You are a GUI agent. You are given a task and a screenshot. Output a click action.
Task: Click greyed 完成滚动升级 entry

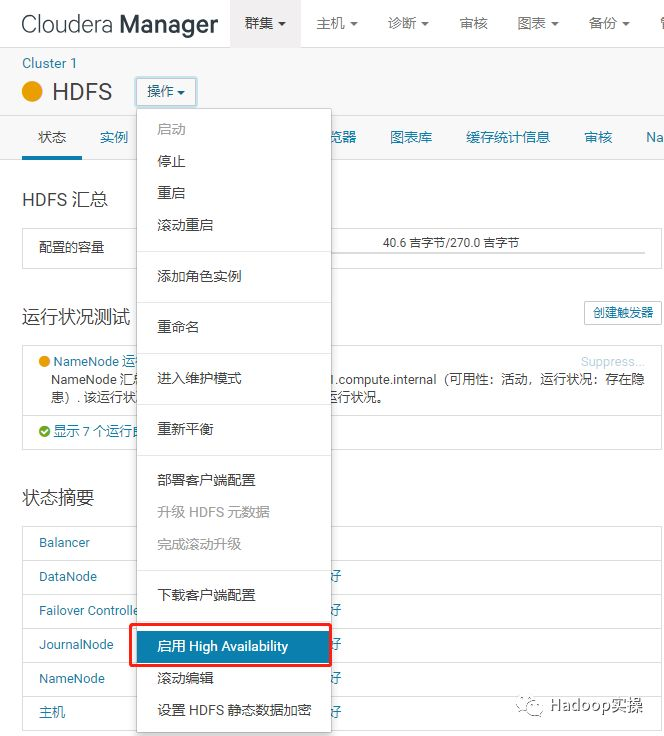click(234, 544)
